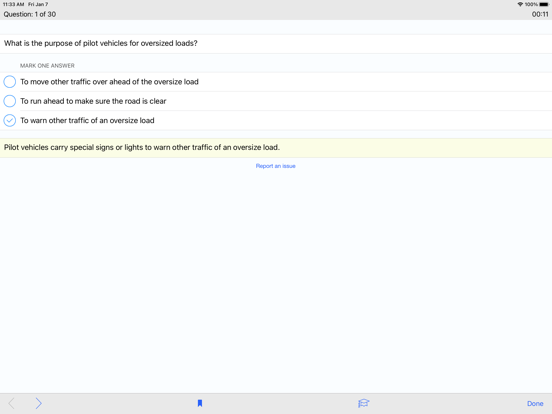Tap the status bar clock time
The image size is (552, 414).
click(x=13, y=4)
